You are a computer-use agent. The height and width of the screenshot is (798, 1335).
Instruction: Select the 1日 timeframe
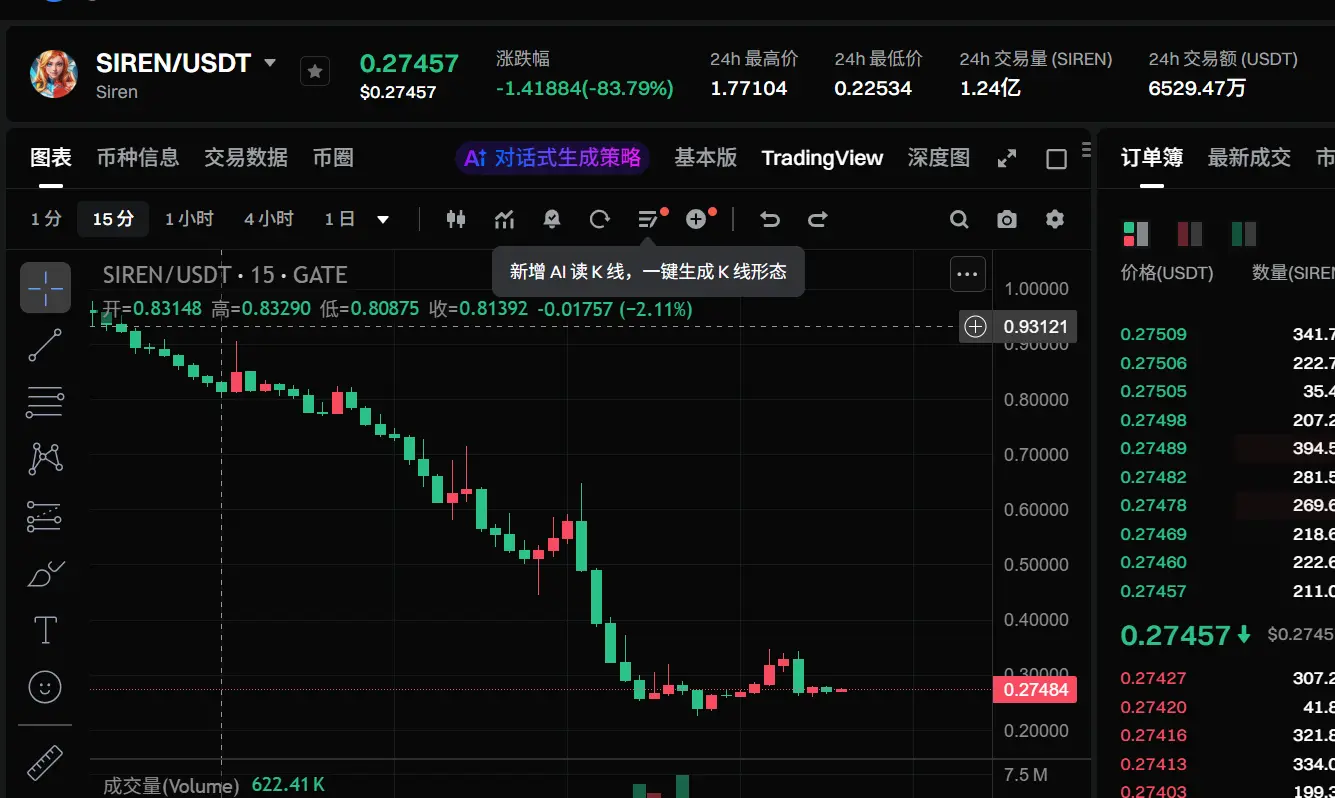340,219
